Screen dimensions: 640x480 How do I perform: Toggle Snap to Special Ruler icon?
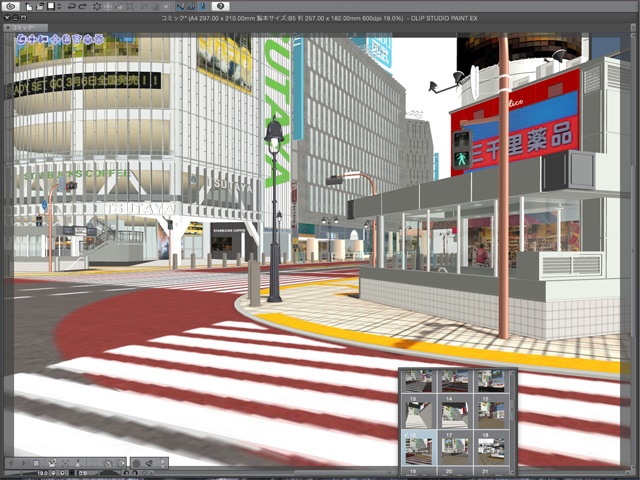click(191, 7)
